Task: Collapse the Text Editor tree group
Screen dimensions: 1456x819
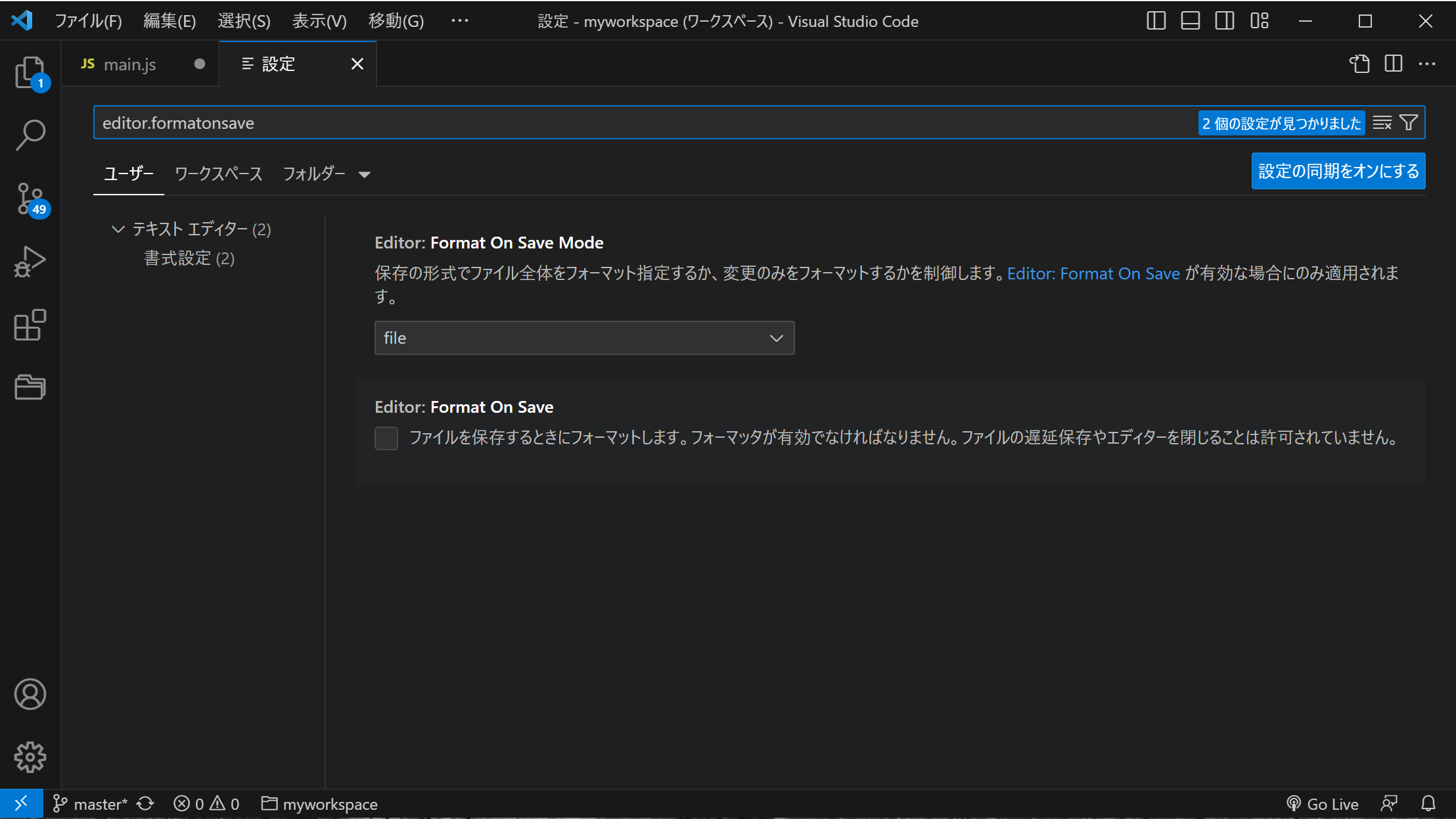Action: pos(118,229)
